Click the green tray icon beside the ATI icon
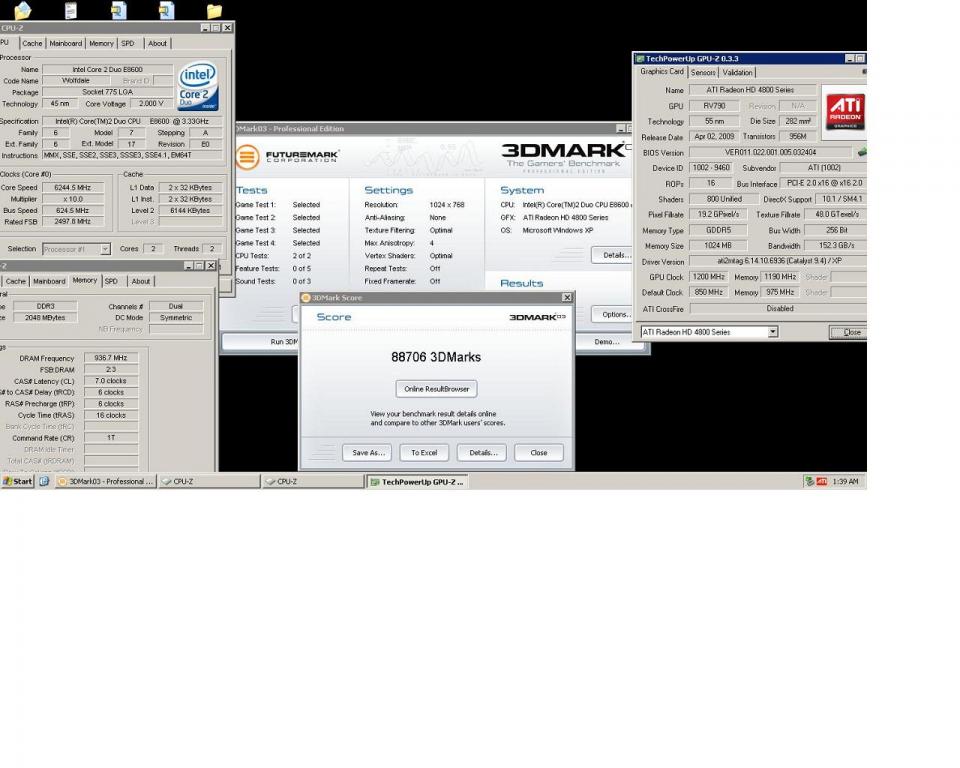This screenshot has width=960, height=768. click(x=809, y=482)
